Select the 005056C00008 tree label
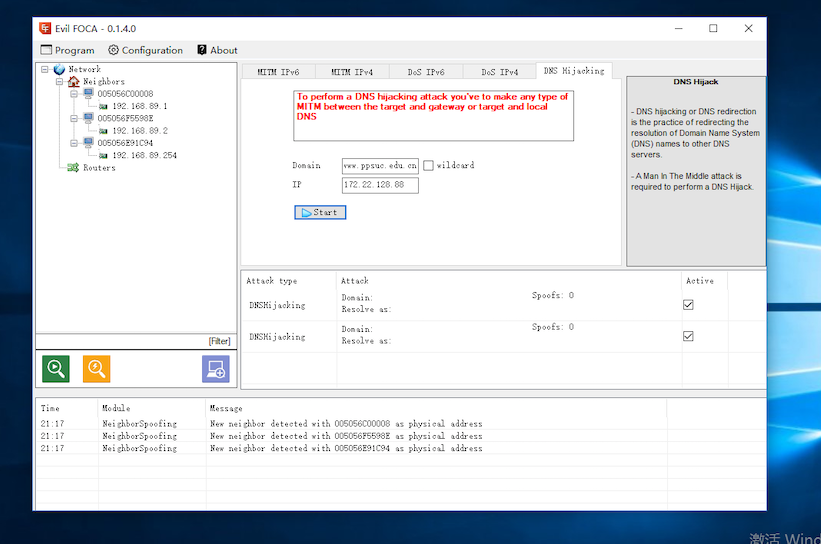Viewport: 821px width, 544px height. 125,94
